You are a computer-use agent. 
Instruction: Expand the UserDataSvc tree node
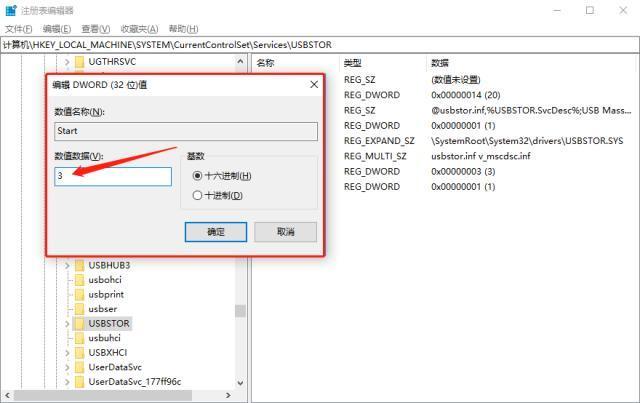point(67,367)
